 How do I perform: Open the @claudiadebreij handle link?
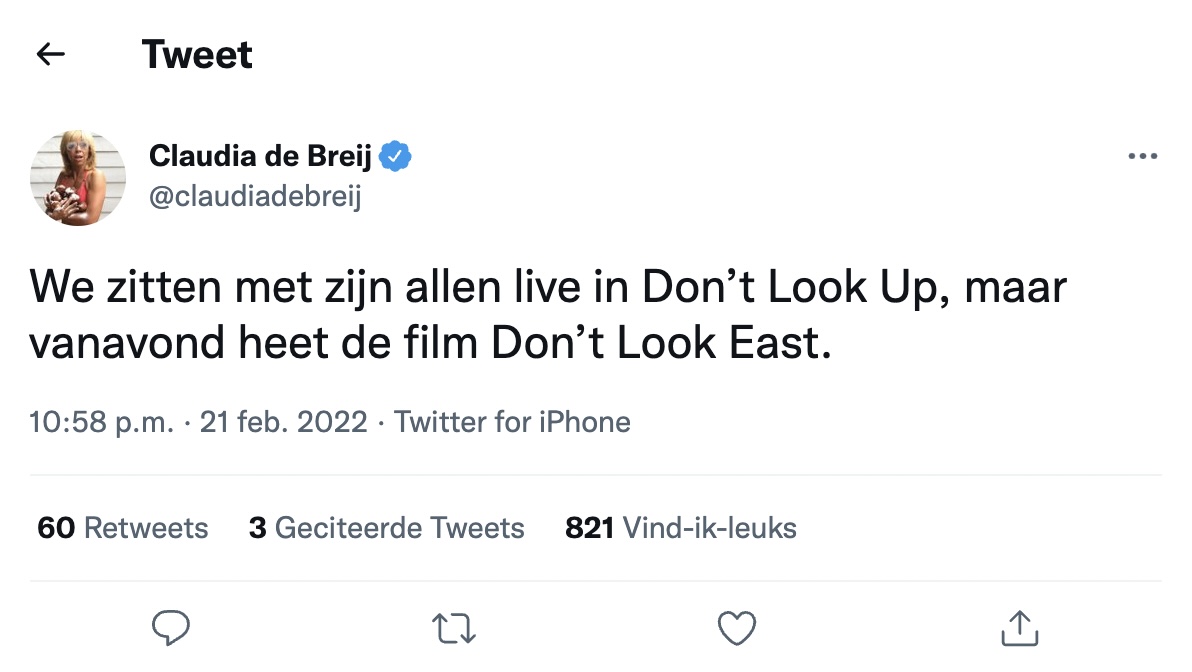point(255,197)
